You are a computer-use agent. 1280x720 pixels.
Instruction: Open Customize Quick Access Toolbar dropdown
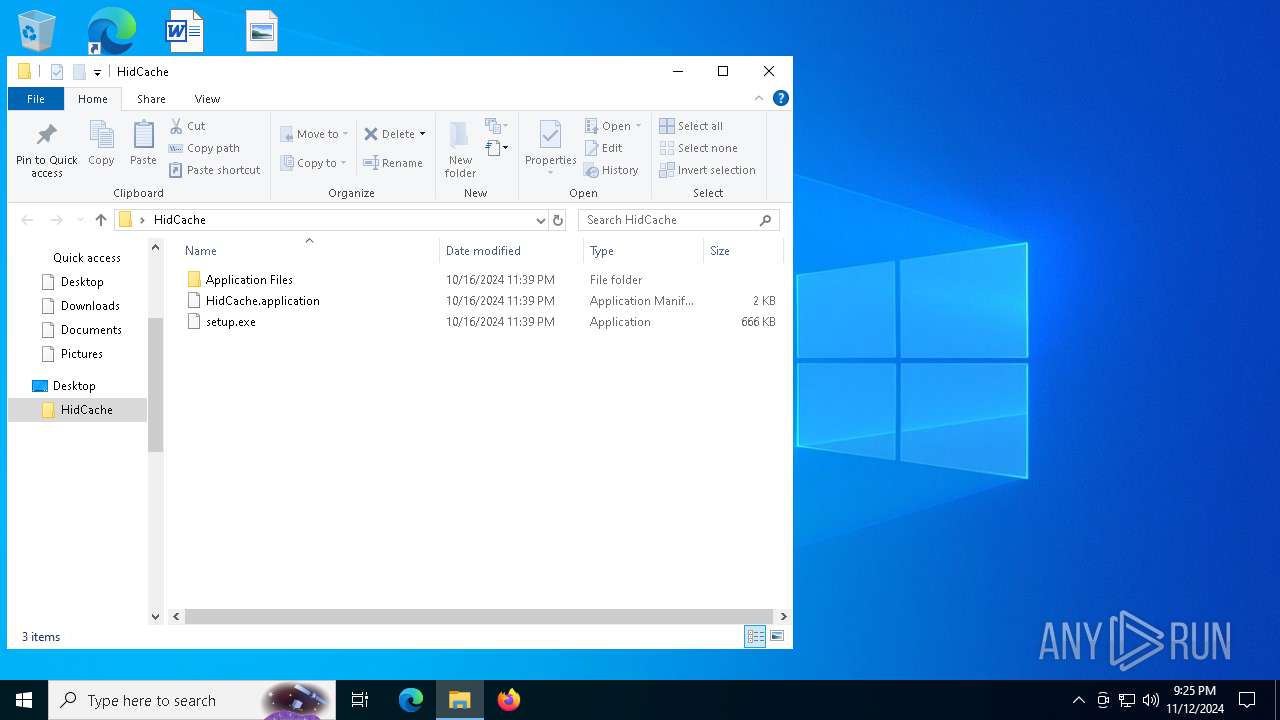tap(97, 72)
